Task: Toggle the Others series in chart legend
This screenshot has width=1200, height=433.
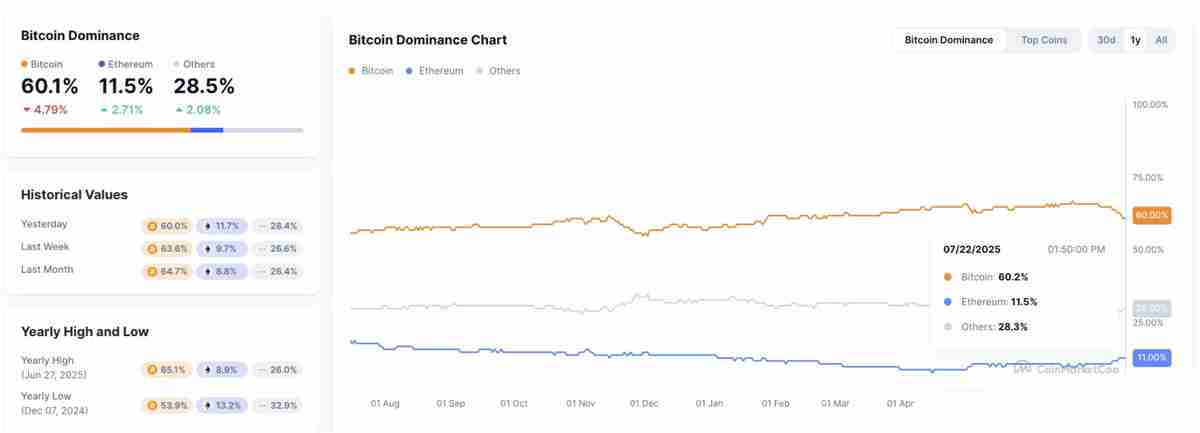Action: click(498, 71)
